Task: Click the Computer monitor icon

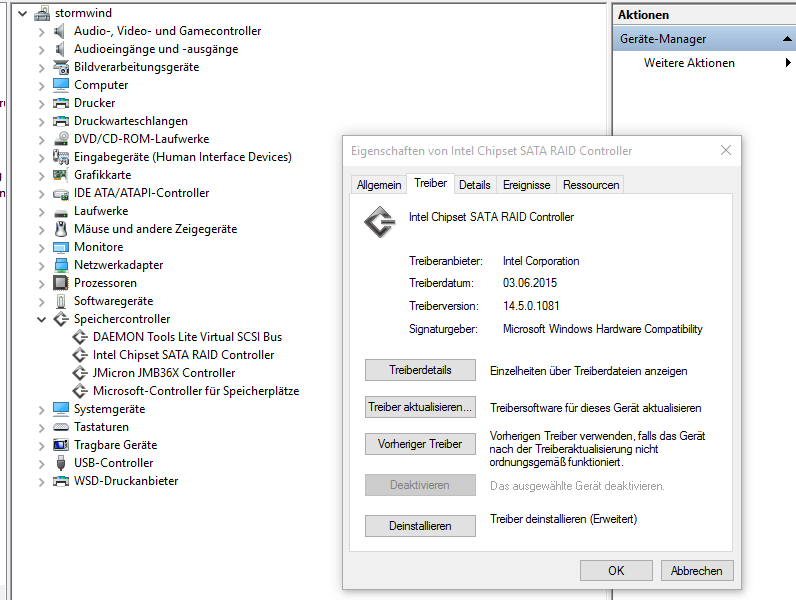Action: pos(61,85)
